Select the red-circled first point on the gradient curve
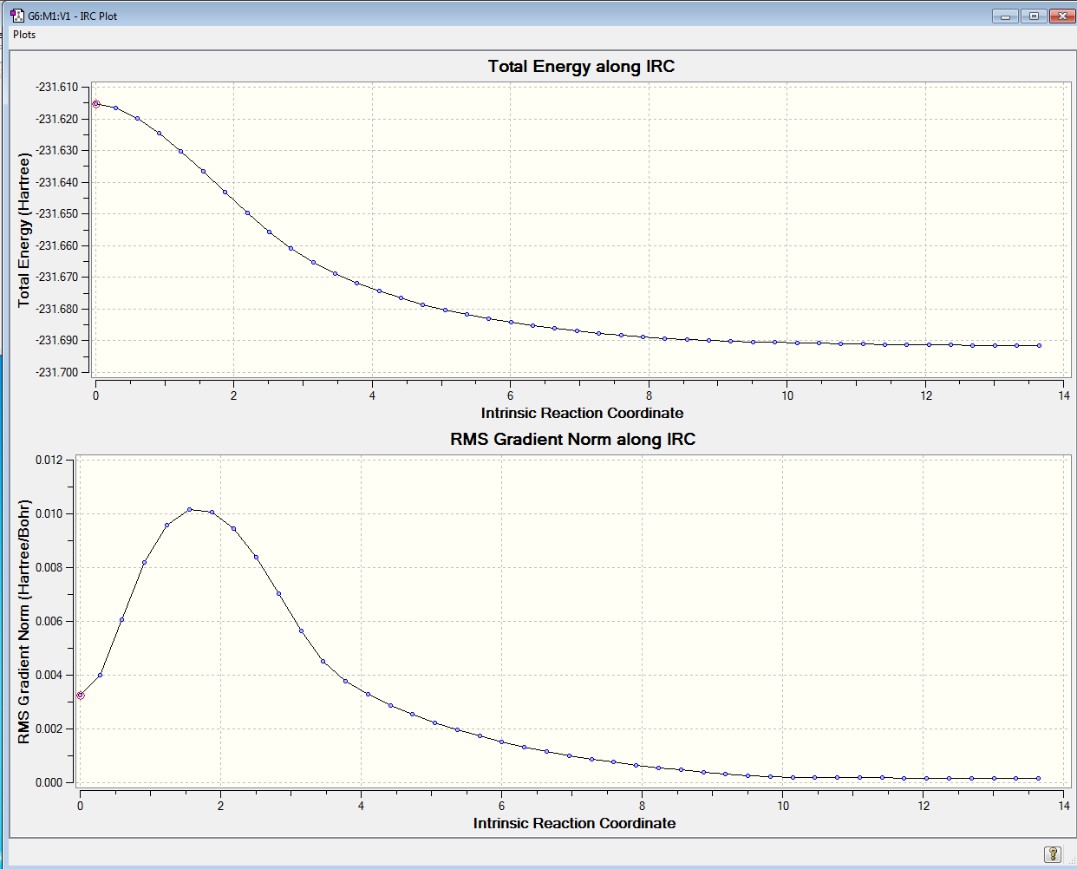Viewport: 1077px width, 869px height. (80, 696)
